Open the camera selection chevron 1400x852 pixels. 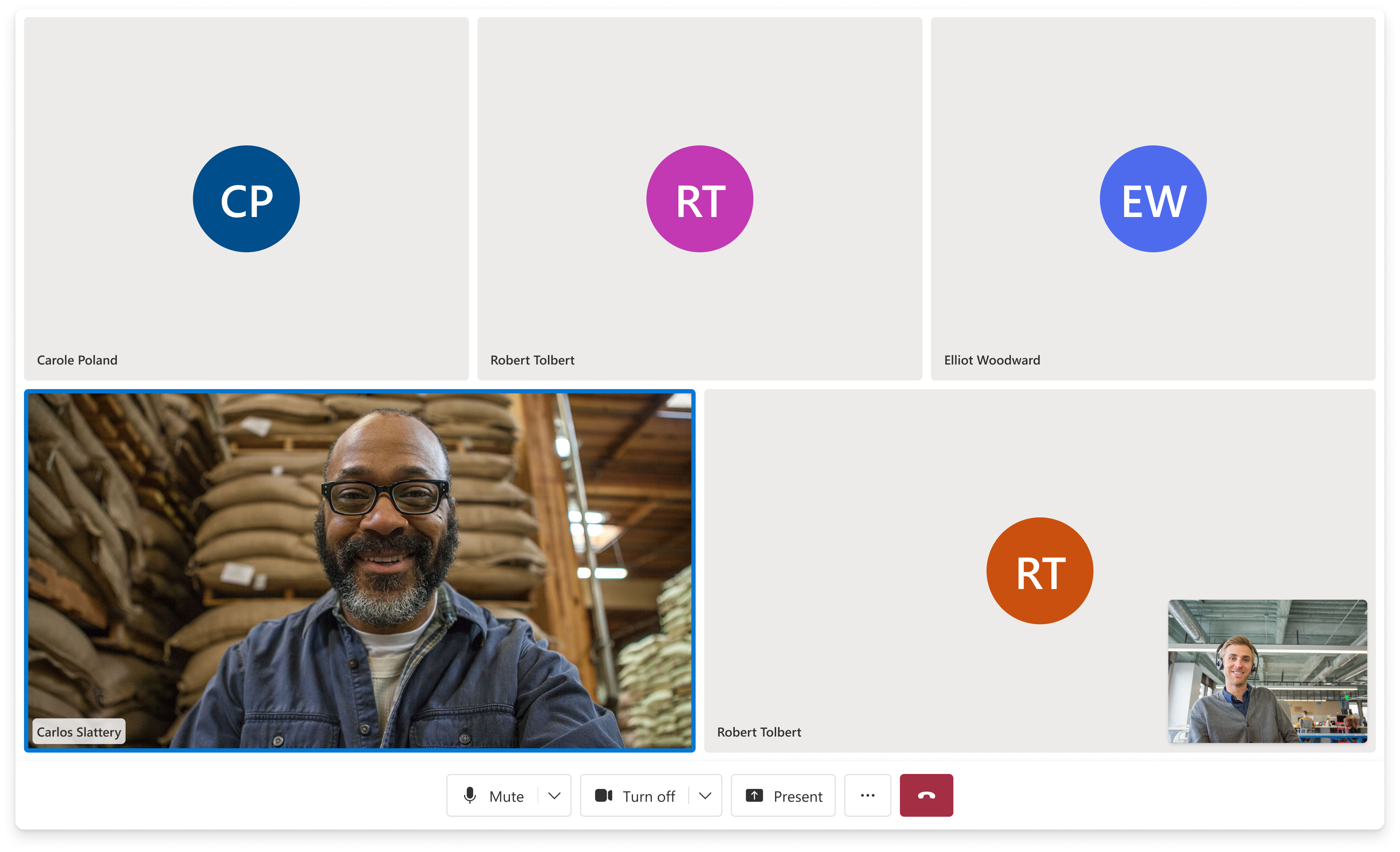[705, 796]
